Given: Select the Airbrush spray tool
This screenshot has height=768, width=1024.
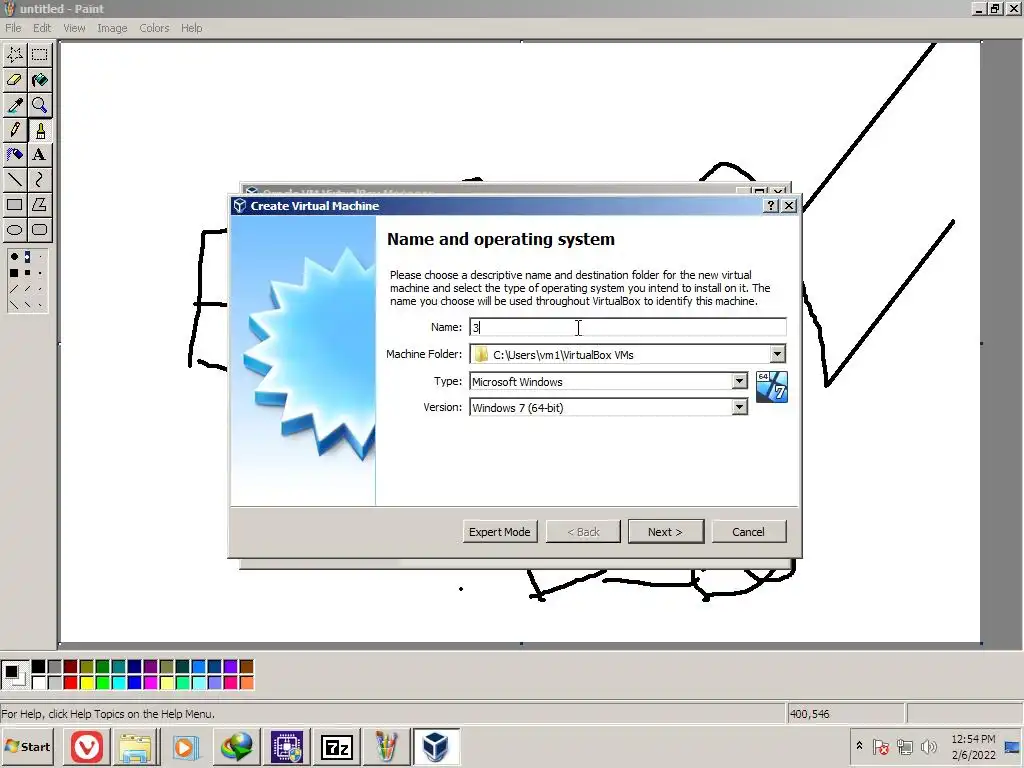Looking at the screenshot, I should 15,155.
